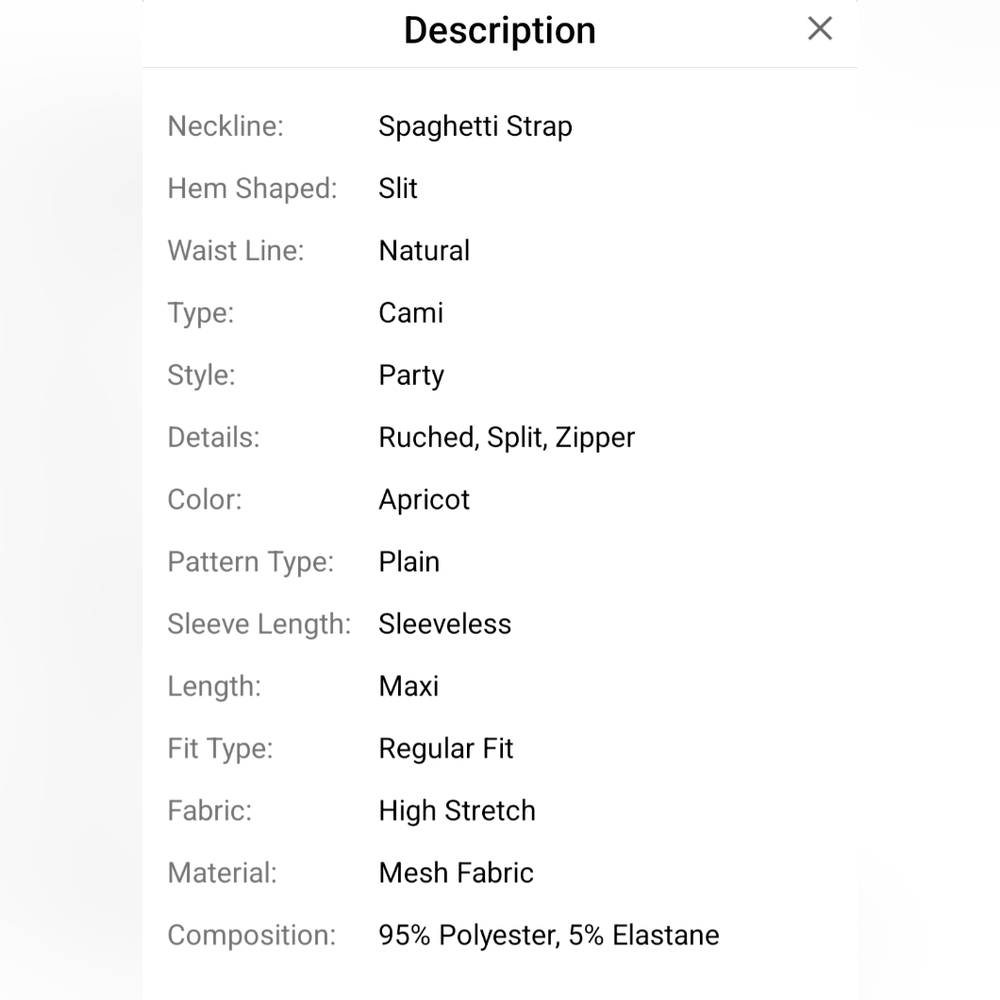Click the Mesh Fabric material value

[x=456, y=873]
